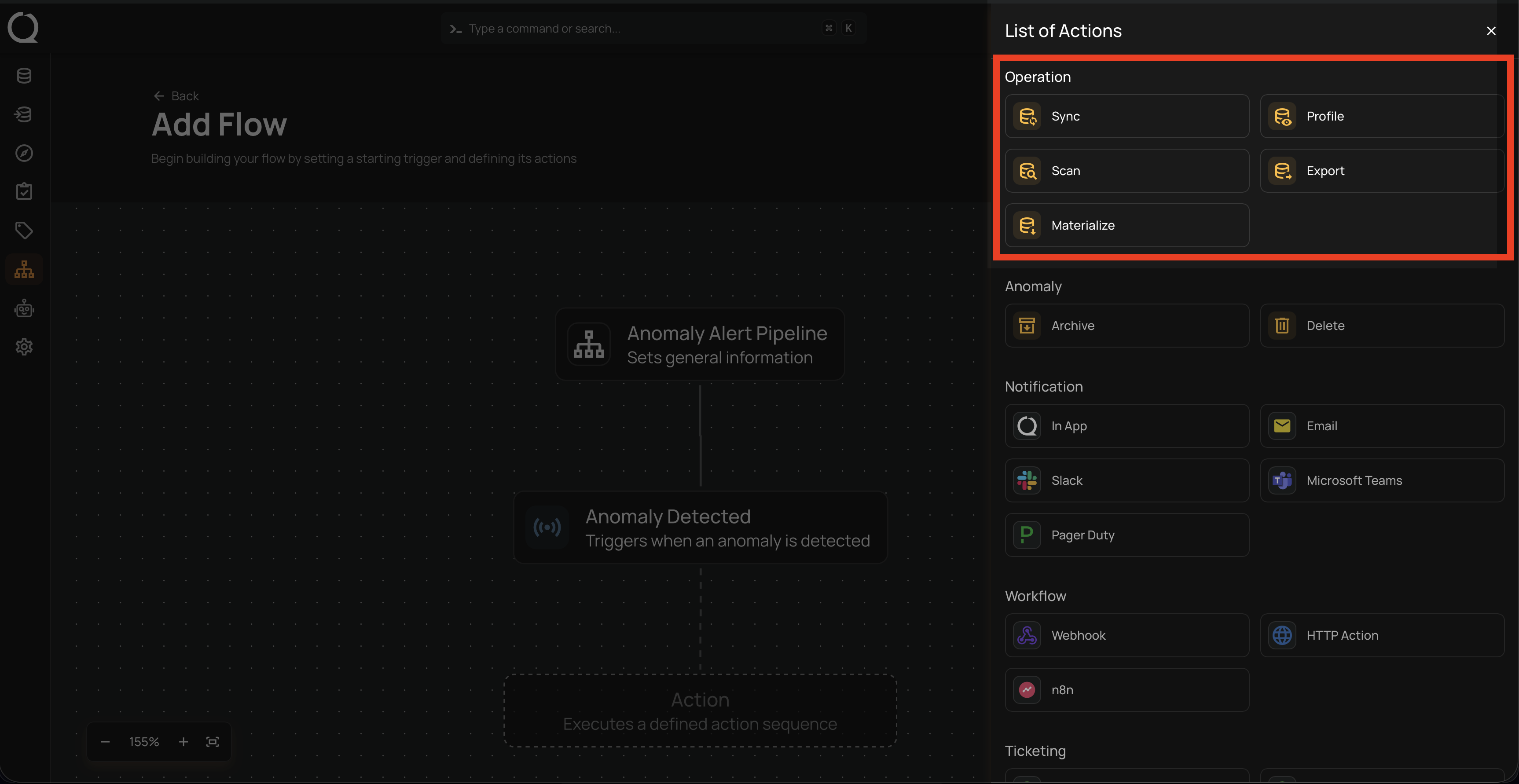
Task: Select the n8n workflow action
Action: 1126,690
